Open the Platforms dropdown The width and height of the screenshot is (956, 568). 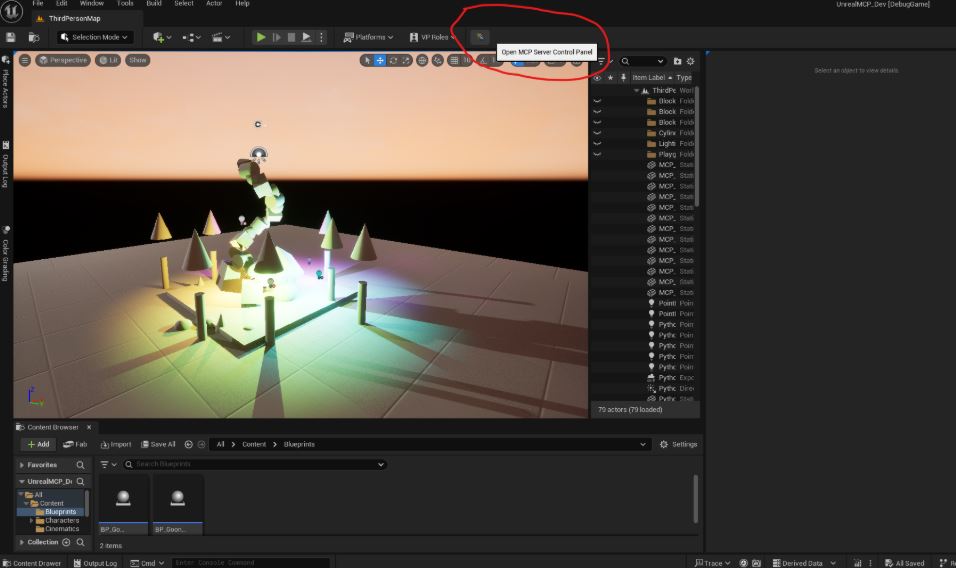coord(368,37)
